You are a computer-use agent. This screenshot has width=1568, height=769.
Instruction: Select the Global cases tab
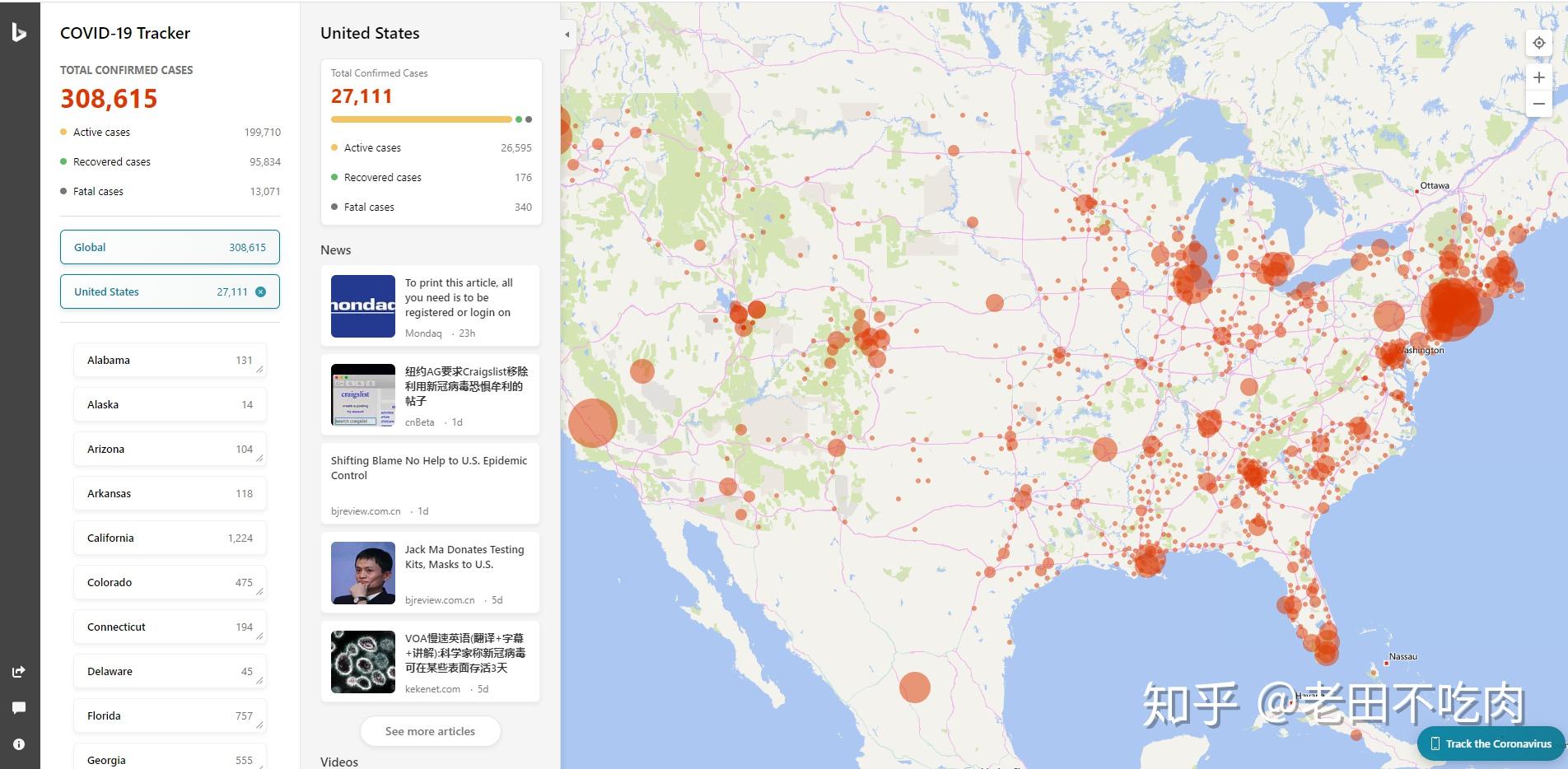point(170,247)
